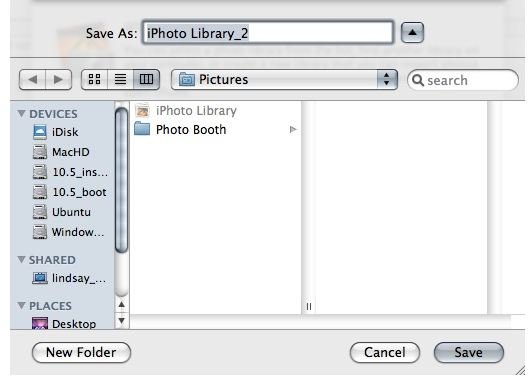Open the MacHD drive

(x=61, y=152)
